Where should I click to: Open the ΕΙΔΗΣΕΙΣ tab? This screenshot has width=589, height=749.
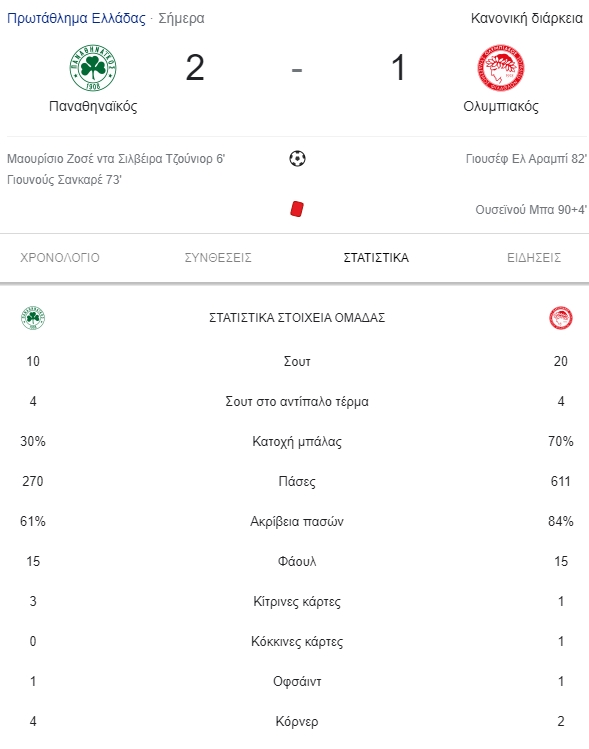[x=534, y=258]
